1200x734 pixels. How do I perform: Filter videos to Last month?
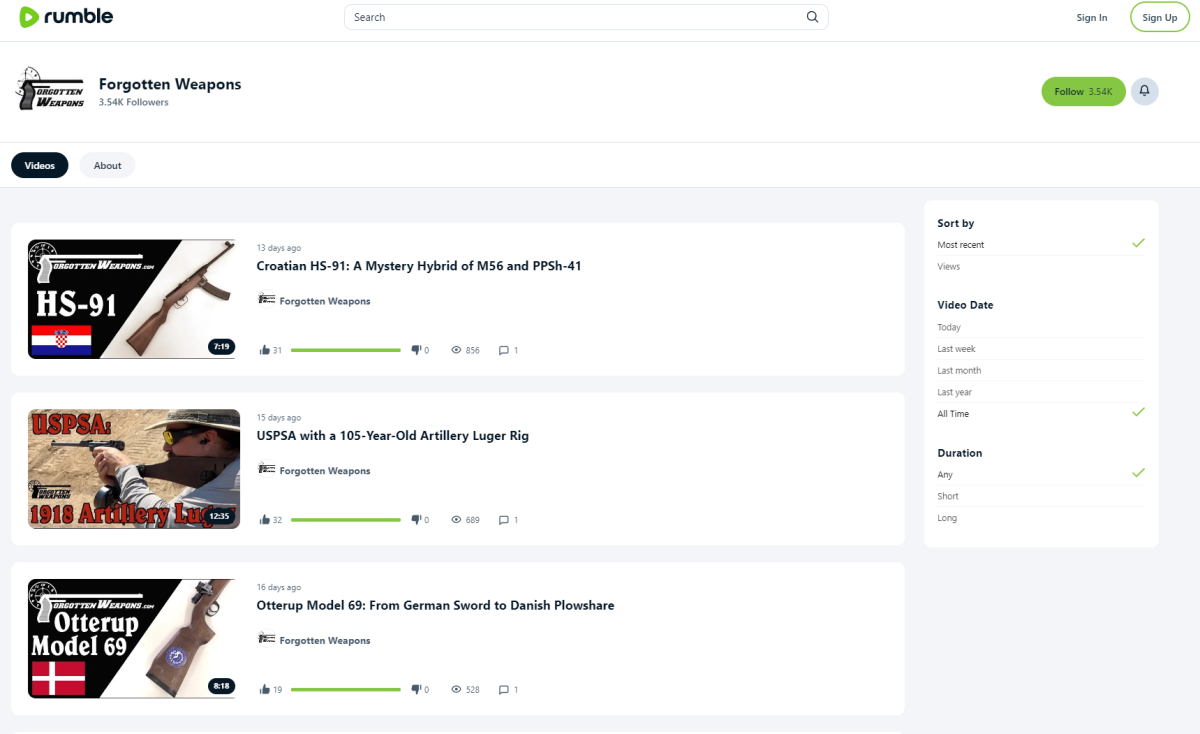point(959,371)
